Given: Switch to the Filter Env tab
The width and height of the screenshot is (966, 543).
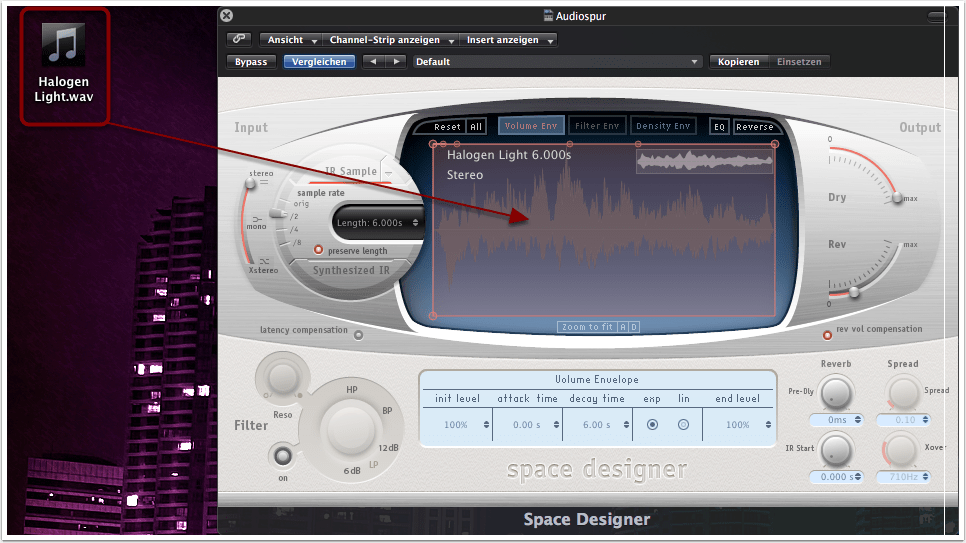Looking at the screenshot, I should coord(597,126).
